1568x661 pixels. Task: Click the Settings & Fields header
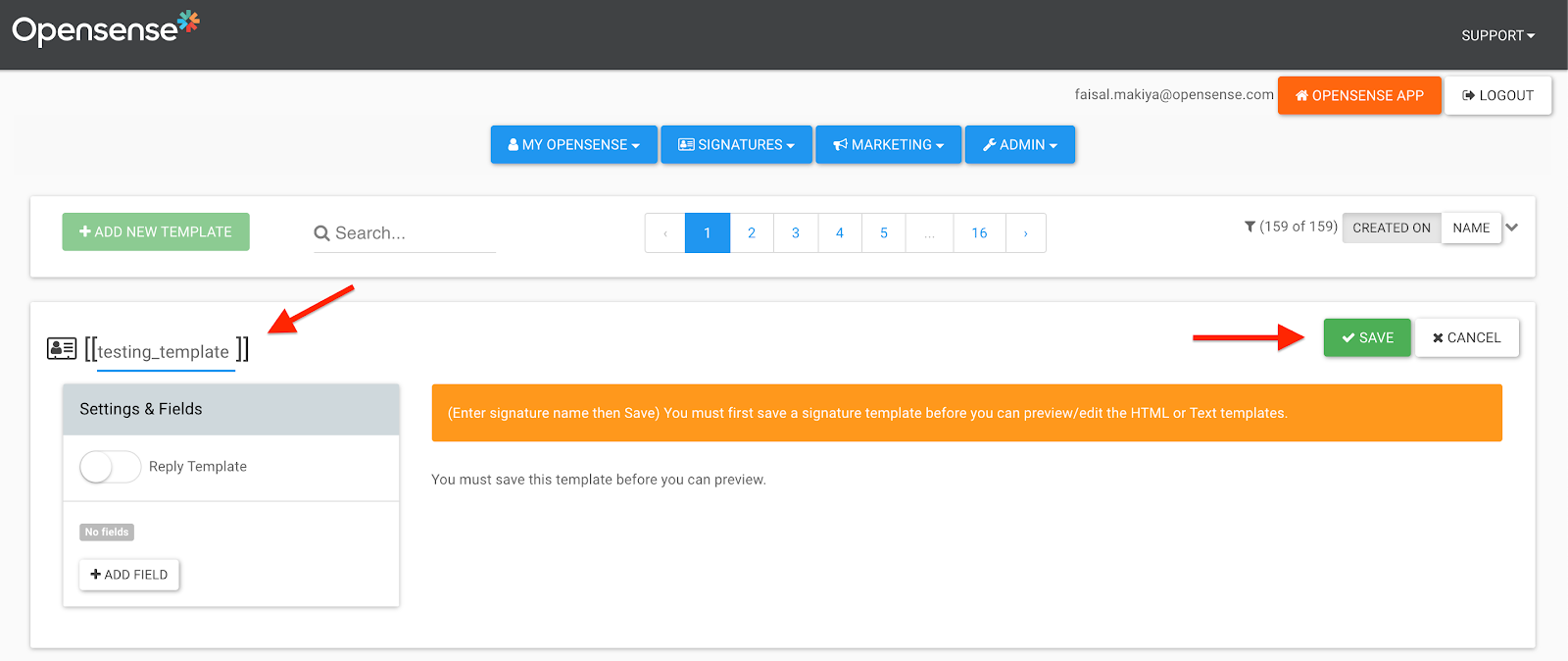click(231, 409)
